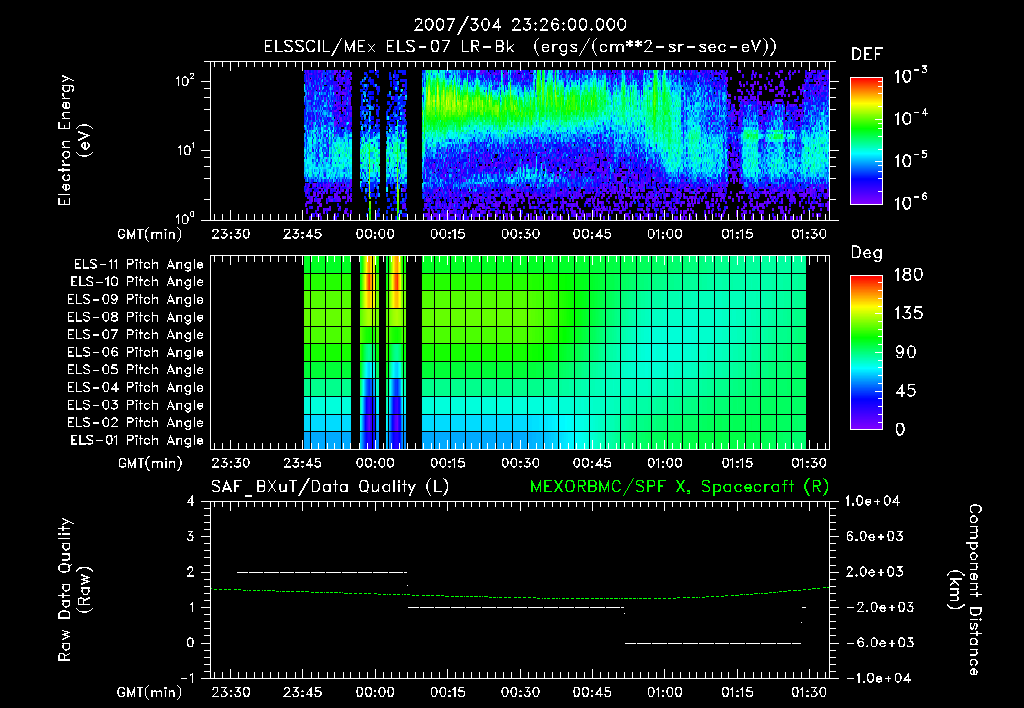Click the data quality line segment at level 1
The image size is (1024, 708).
point(516,607)
